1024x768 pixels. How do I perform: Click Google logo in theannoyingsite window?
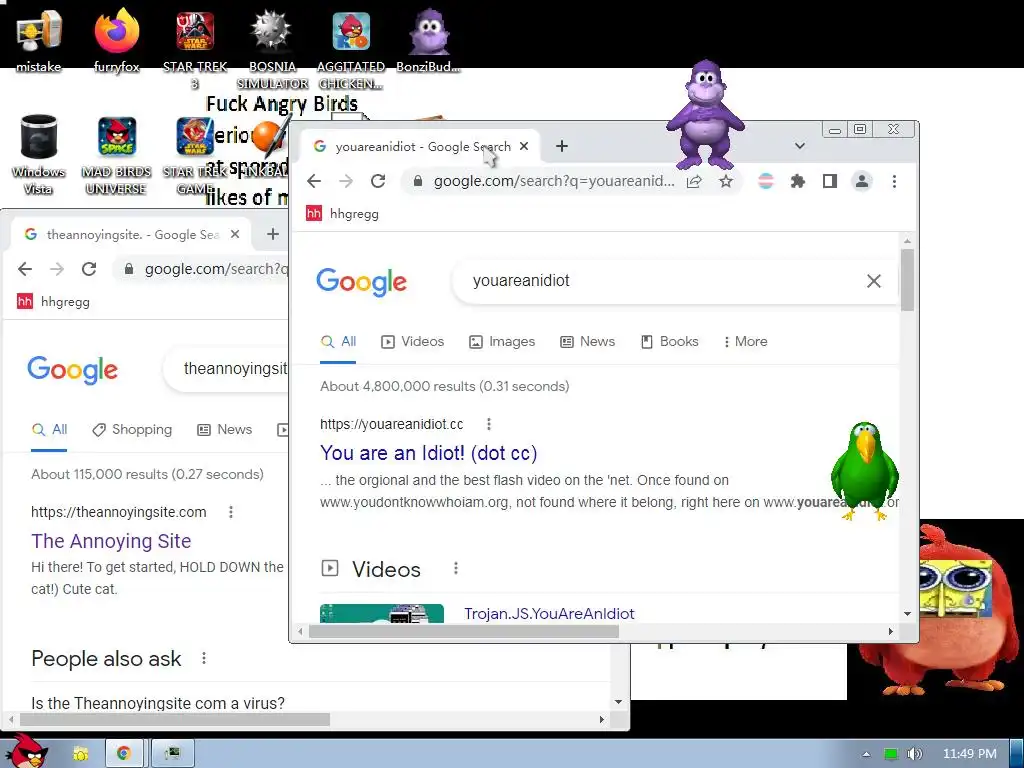tap(72, 370)
